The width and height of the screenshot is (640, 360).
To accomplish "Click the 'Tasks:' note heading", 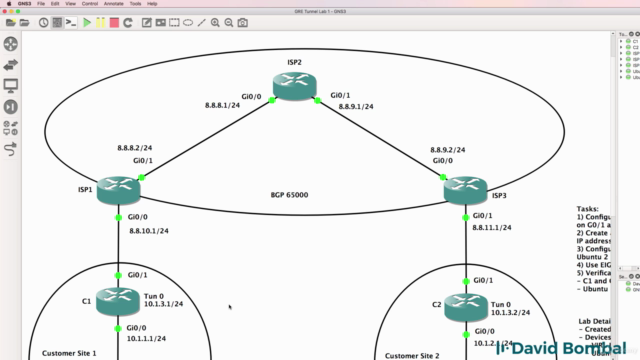I will [x=587, y=209].
